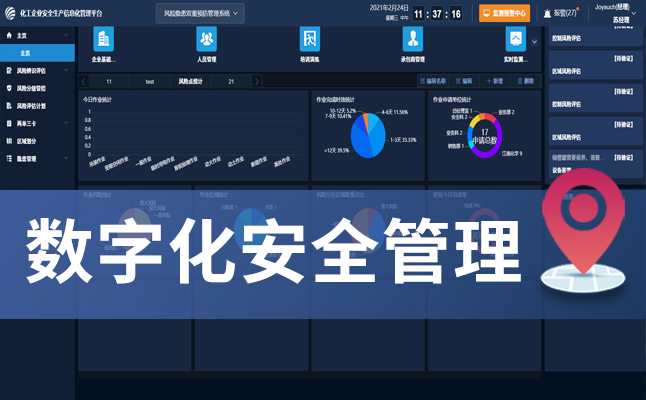The width and height of the screenshot is (646, 400).
Task: Switch to the 风险点统计 tab
Action: coord(190,82)
